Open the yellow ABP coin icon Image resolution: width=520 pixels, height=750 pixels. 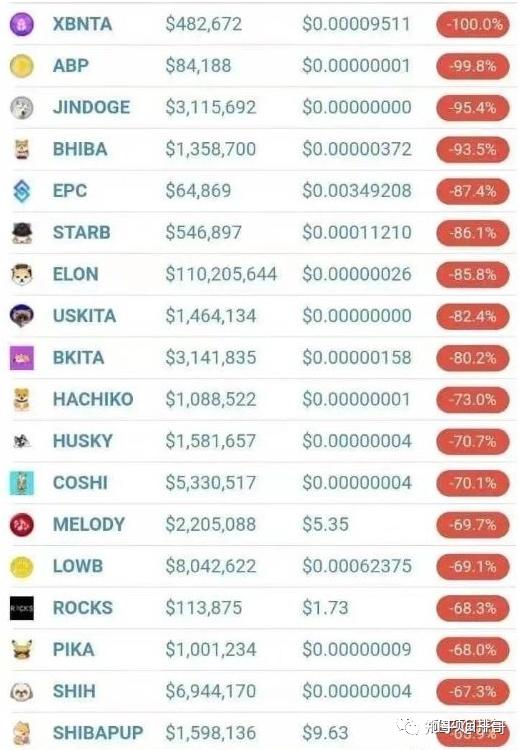22,66
